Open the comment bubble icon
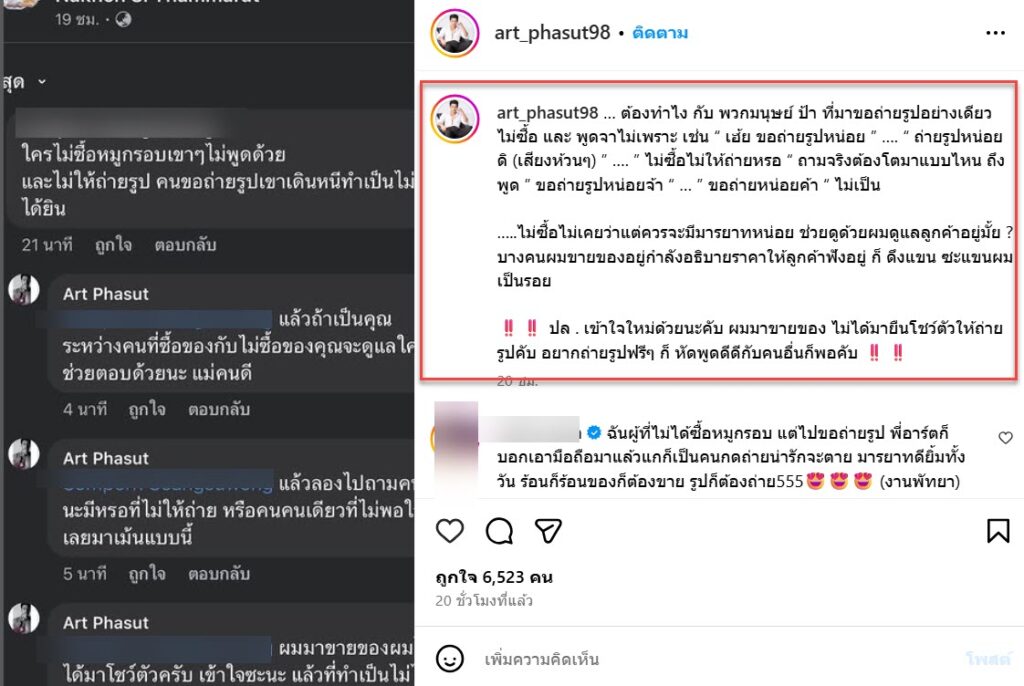The width and height of the screenshot is (1024, 686). click(x=500, y=531)
